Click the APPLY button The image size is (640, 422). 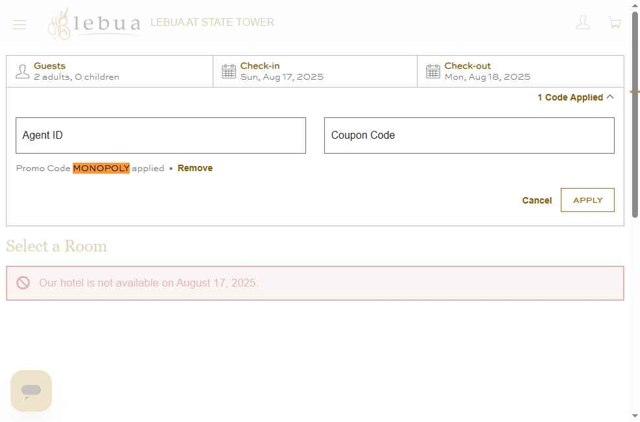[x=588, y=200]
